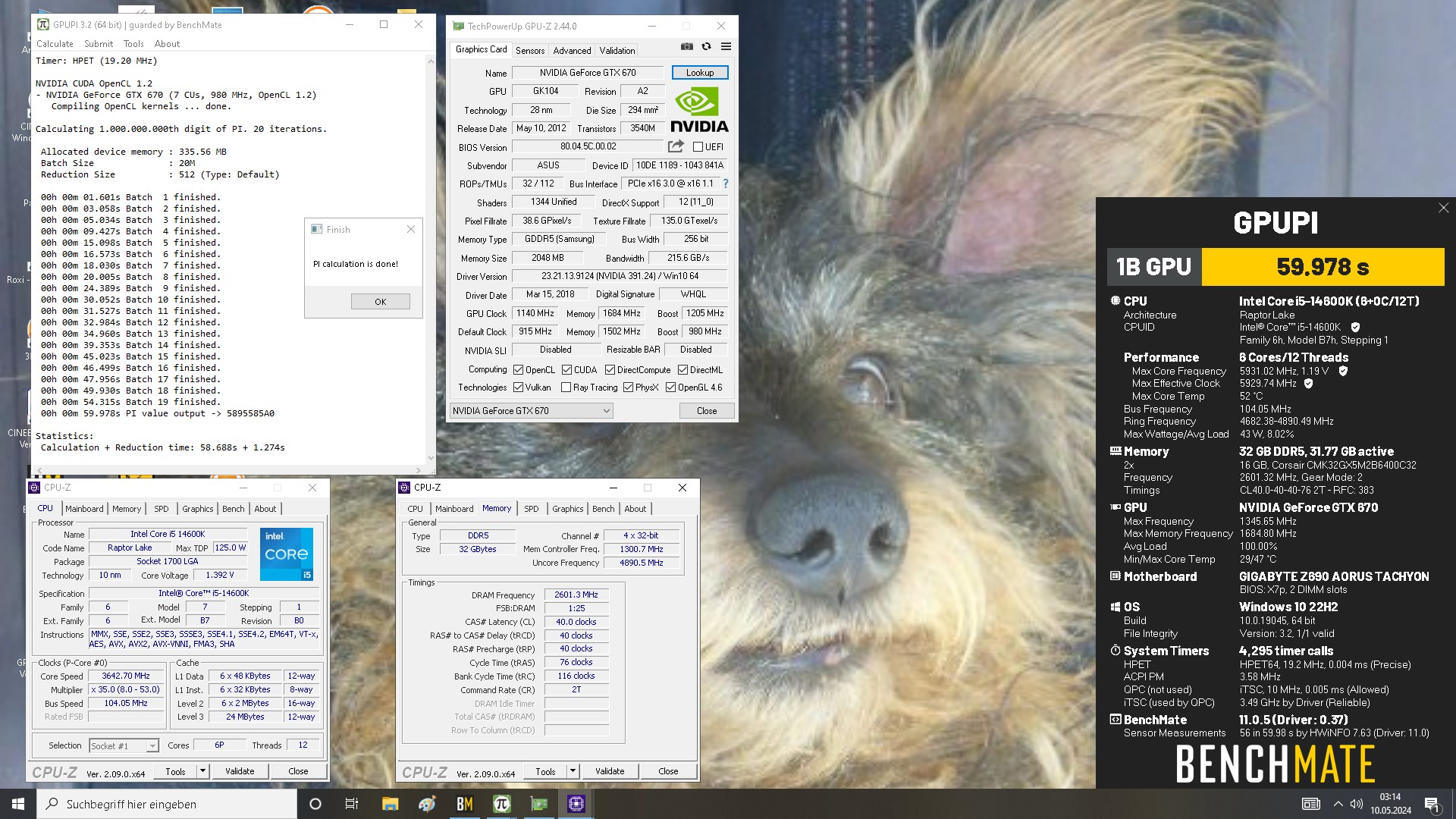
Task: Toggle the UEFI checkbox in GPU-Z
Action: coord(698,147)
